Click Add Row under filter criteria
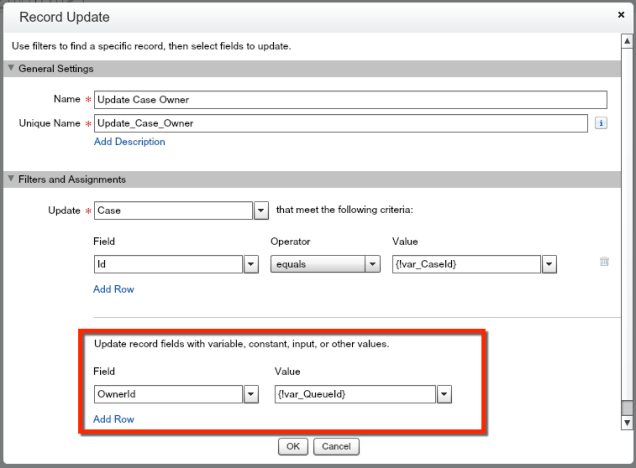The height and width of the screenshot is (468, 636). (x=113, y=289)
